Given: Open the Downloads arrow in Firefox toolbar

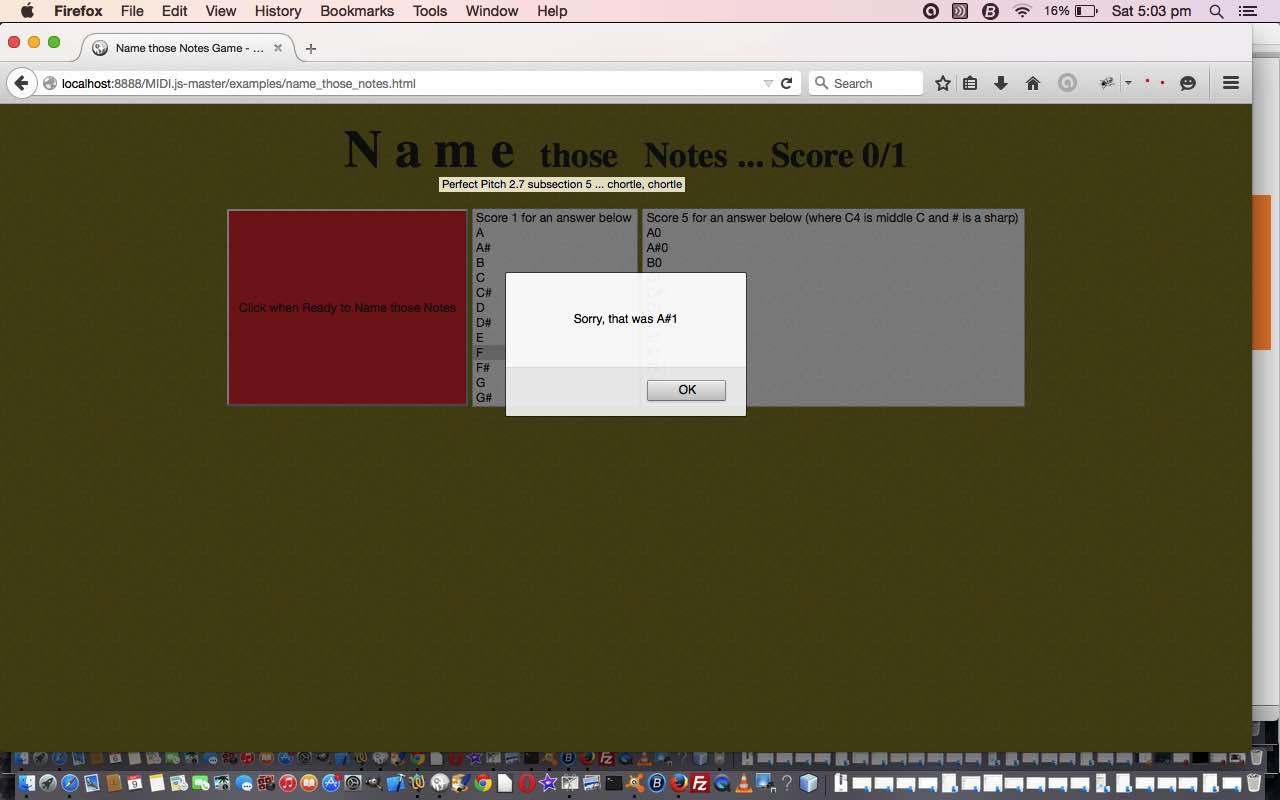Looking at the screenshot, I should point(1000,84).
